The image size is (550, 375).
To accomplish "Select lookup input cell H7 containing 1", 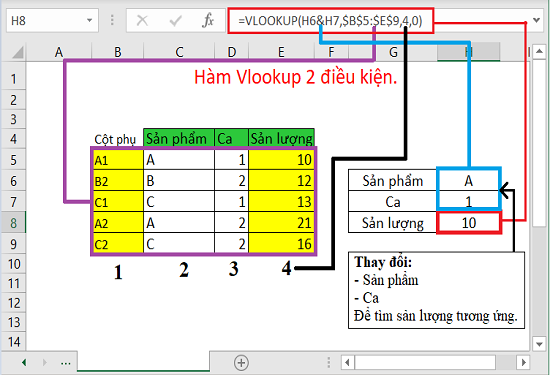I will pyautogui.click(x=469, y=202).
